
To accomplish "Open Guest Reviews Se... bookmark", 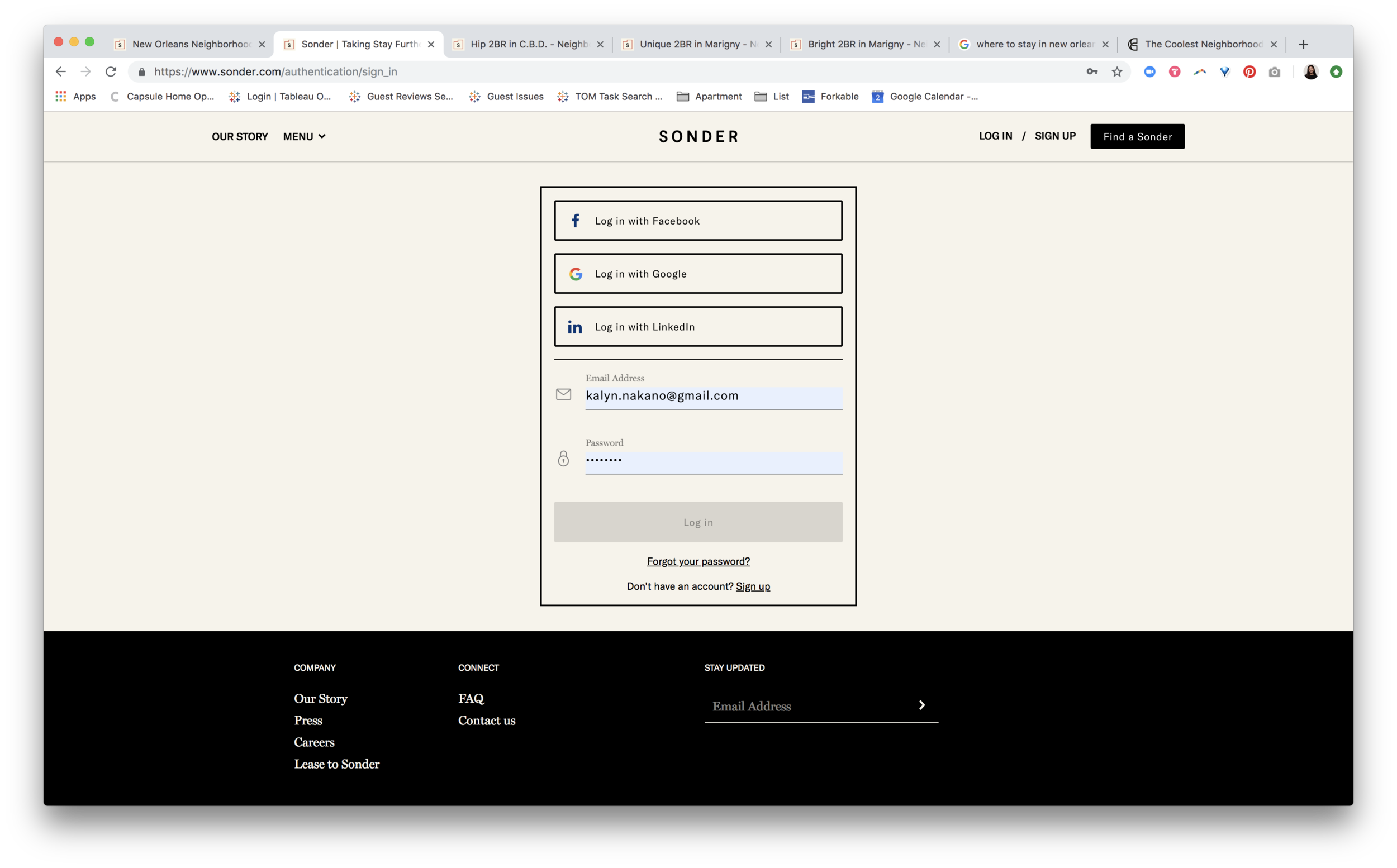I will pyautogui.click(x=400, y=97).
